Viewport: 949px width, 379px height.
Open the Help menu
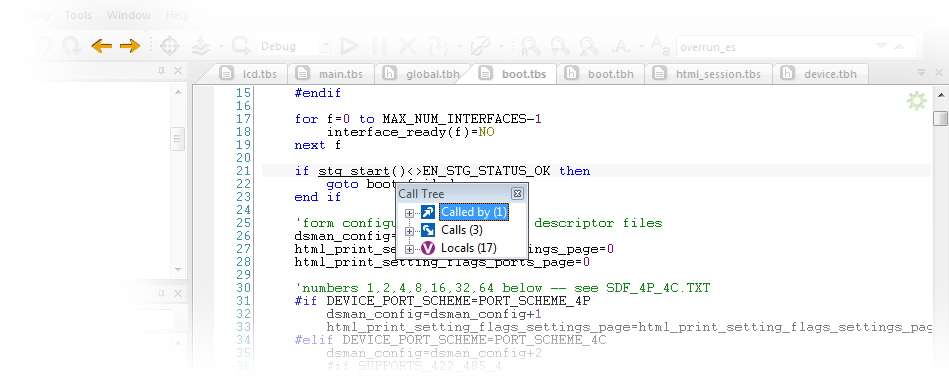177,15
